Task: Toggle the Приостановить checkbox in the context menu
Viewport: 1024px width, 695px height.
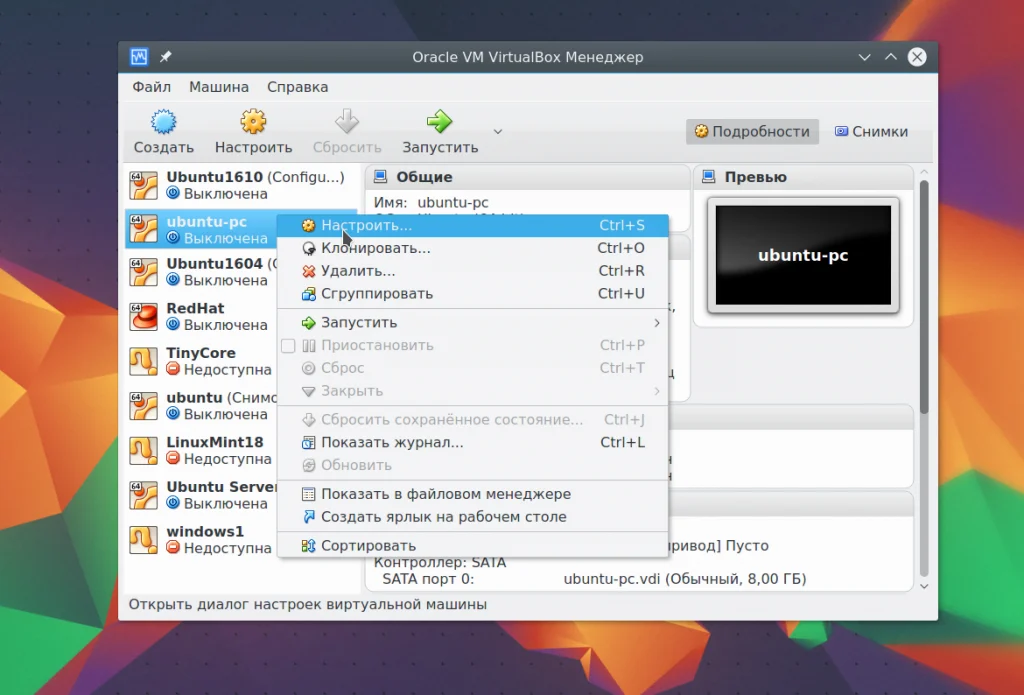Action: (288, 346)
